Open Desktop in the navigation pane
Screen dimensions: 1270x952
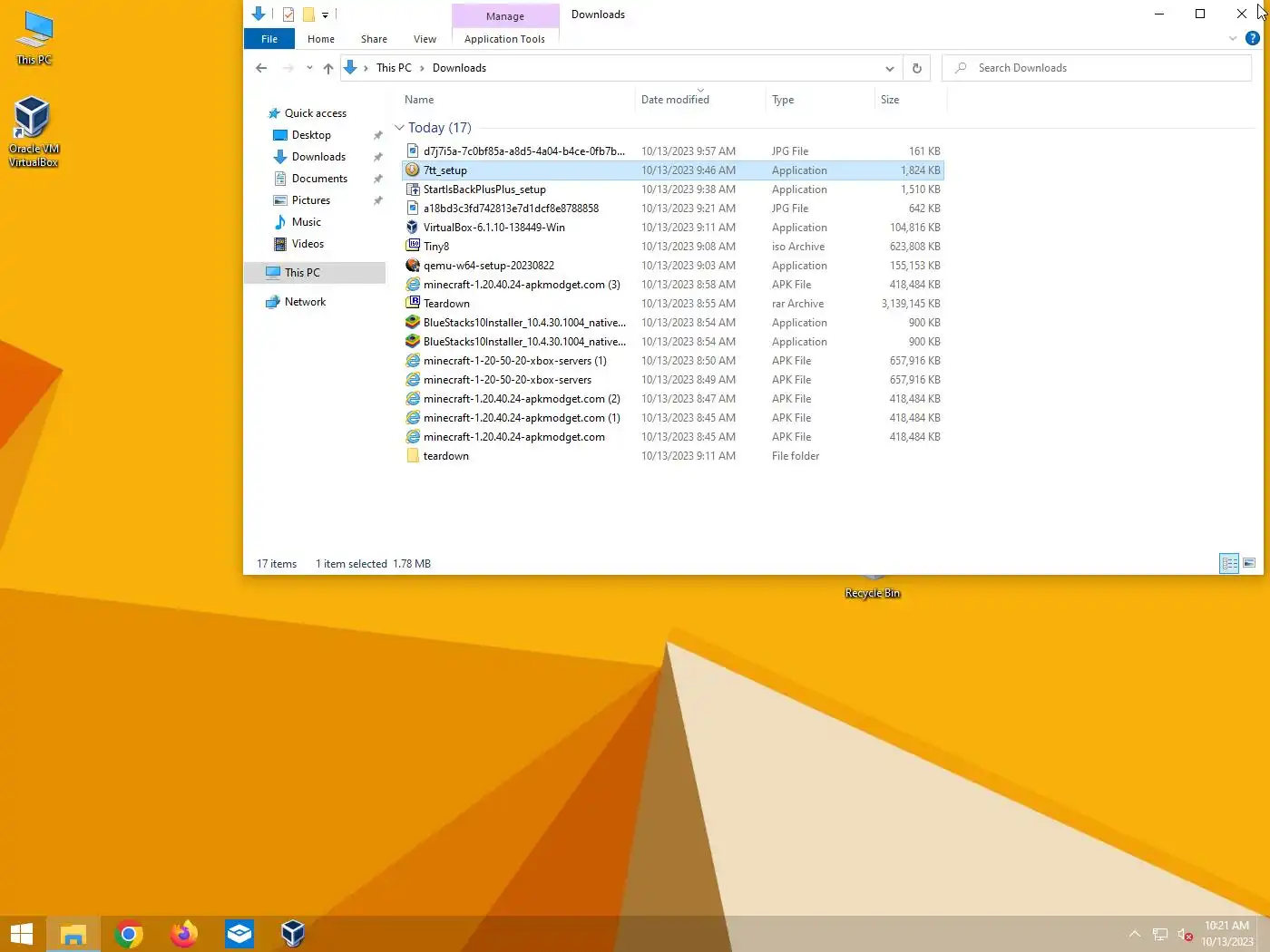(311, 135)
